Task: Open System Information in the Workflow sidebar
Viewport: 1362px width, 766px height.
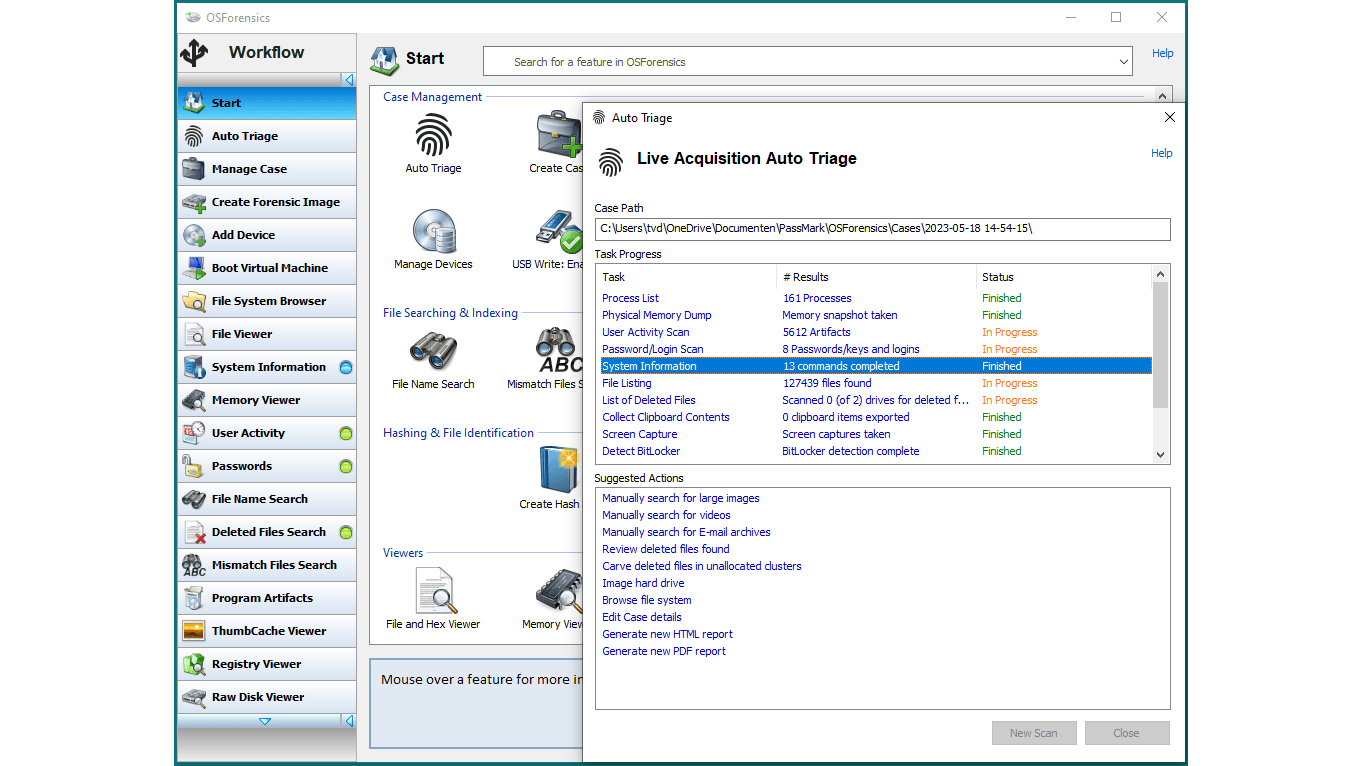Action: [x=267, y=367]
